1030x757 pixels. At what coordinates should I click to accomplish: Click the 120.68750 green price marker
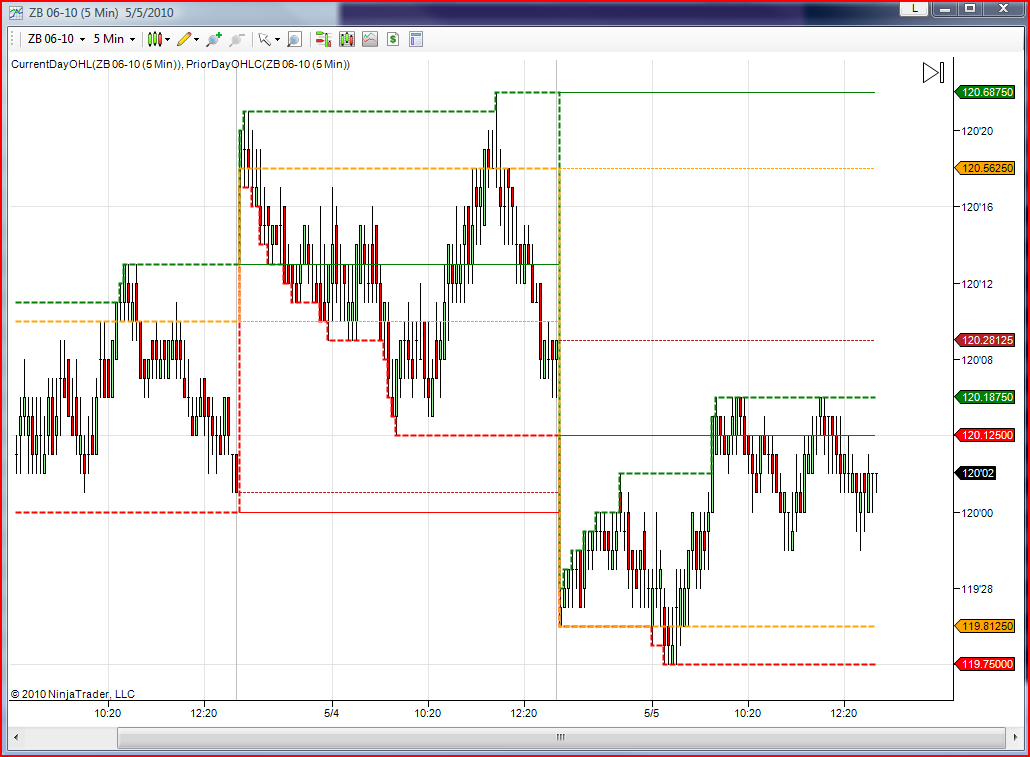pyautogui.click(x=985, y=92)
